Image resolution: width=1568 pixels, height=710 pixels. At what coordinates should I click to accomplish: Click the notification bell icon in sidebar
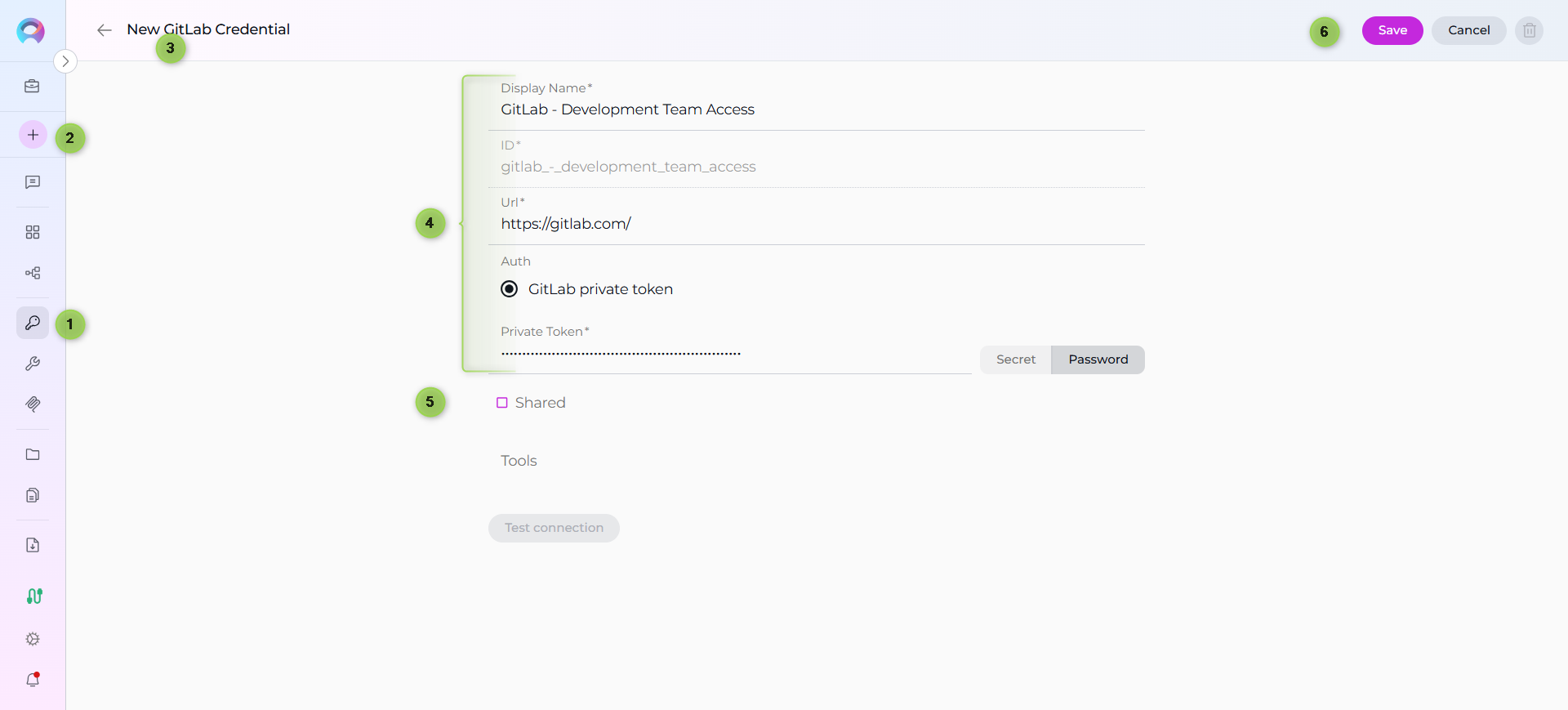(33, 679)
